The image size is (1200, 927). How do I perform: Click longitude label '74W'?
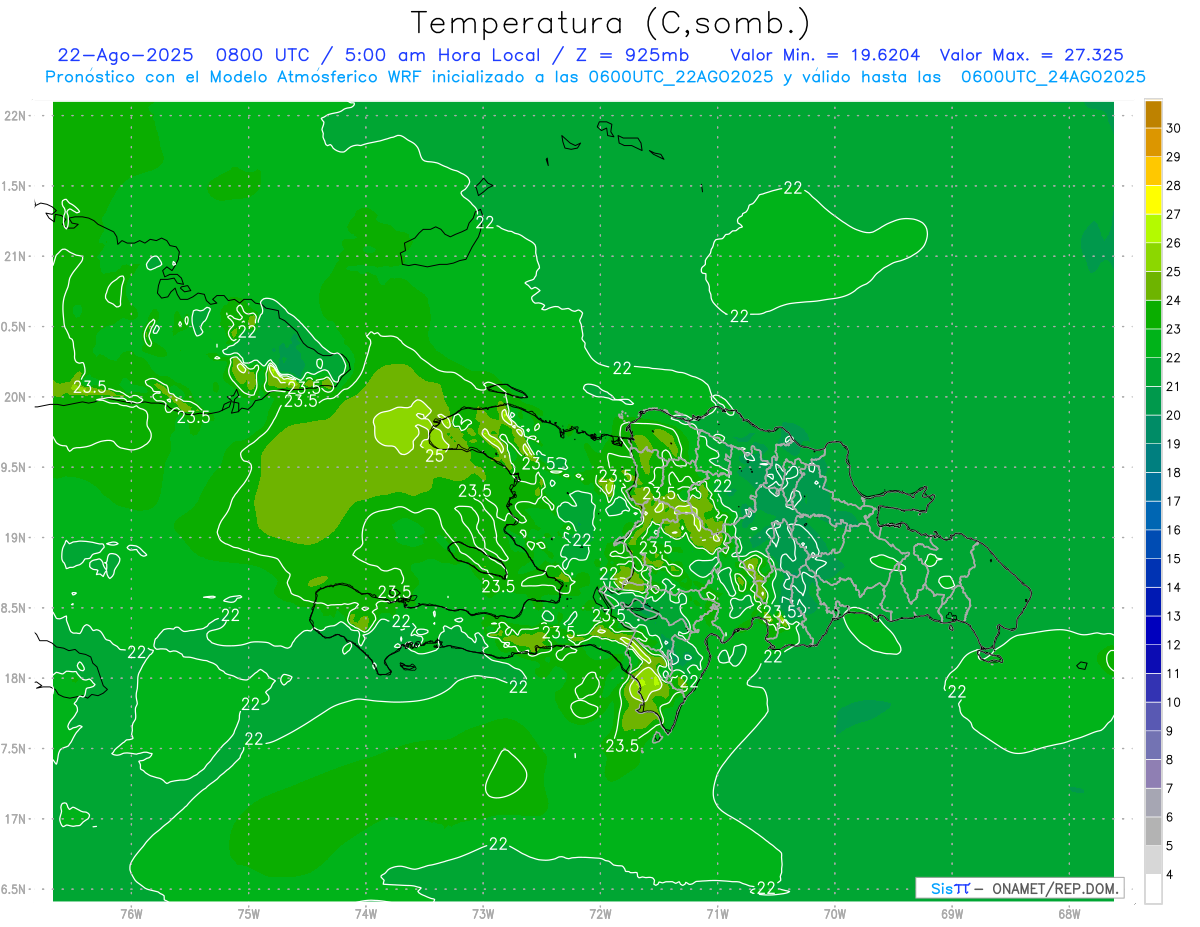(x=366, y=913)
